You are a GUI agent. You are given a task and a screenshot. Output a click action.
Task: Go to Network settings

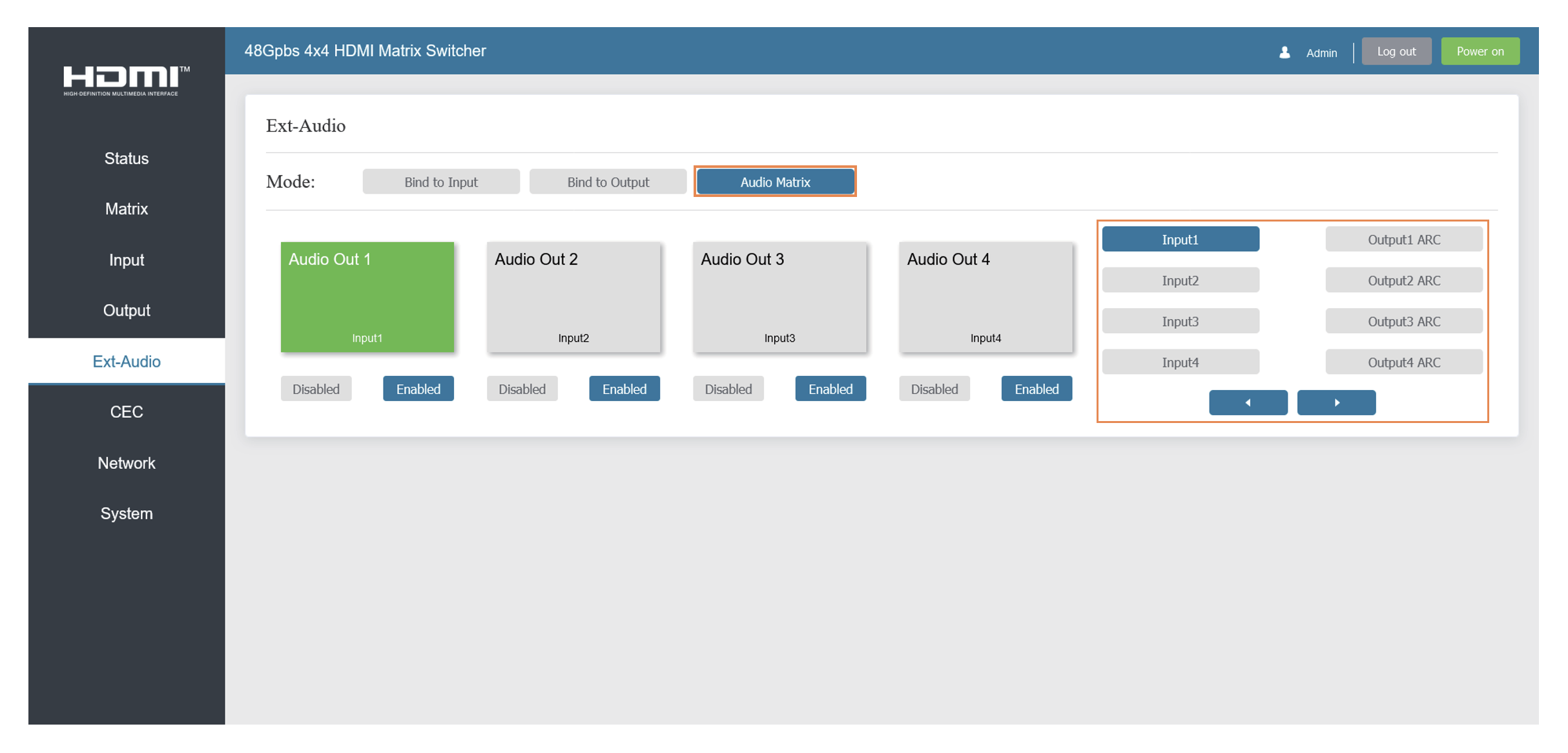coord(127,463)
